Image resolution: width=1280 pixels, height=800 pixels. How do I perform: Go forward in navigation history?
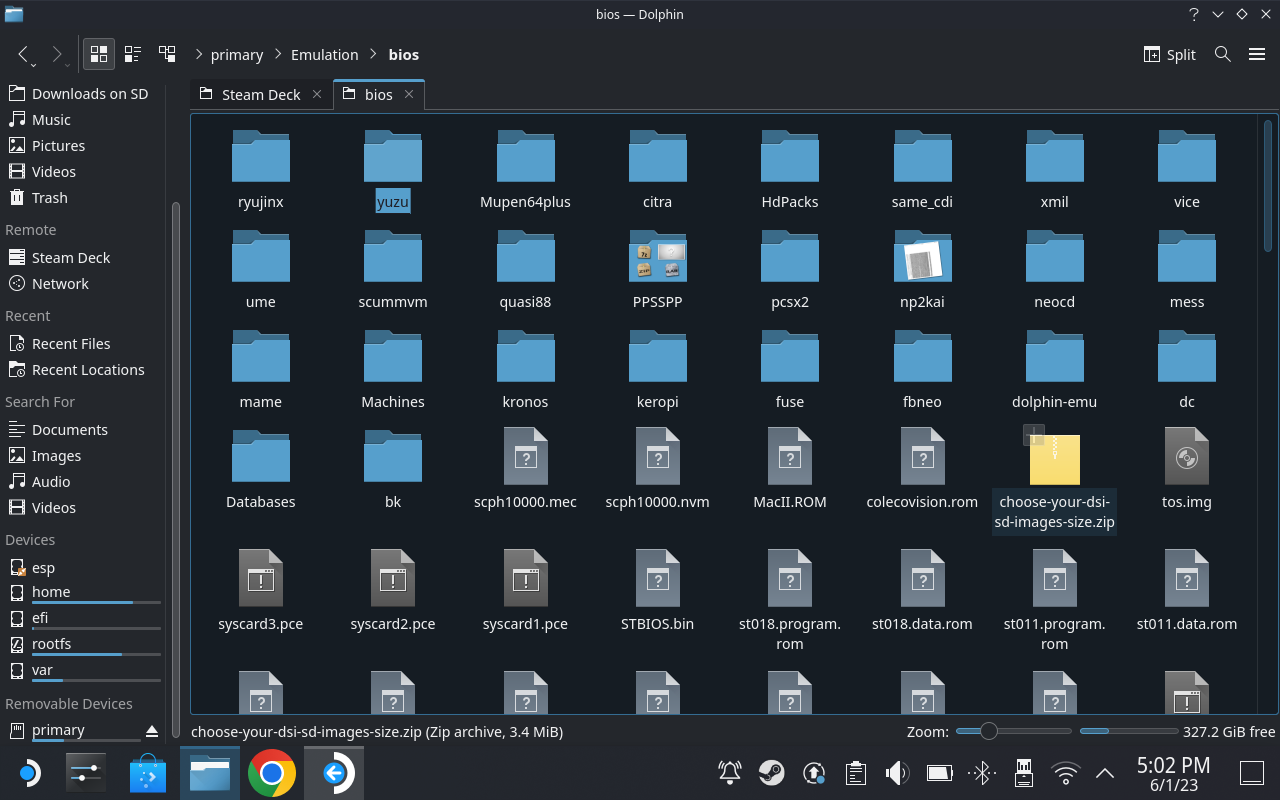(x=56, y=54)
